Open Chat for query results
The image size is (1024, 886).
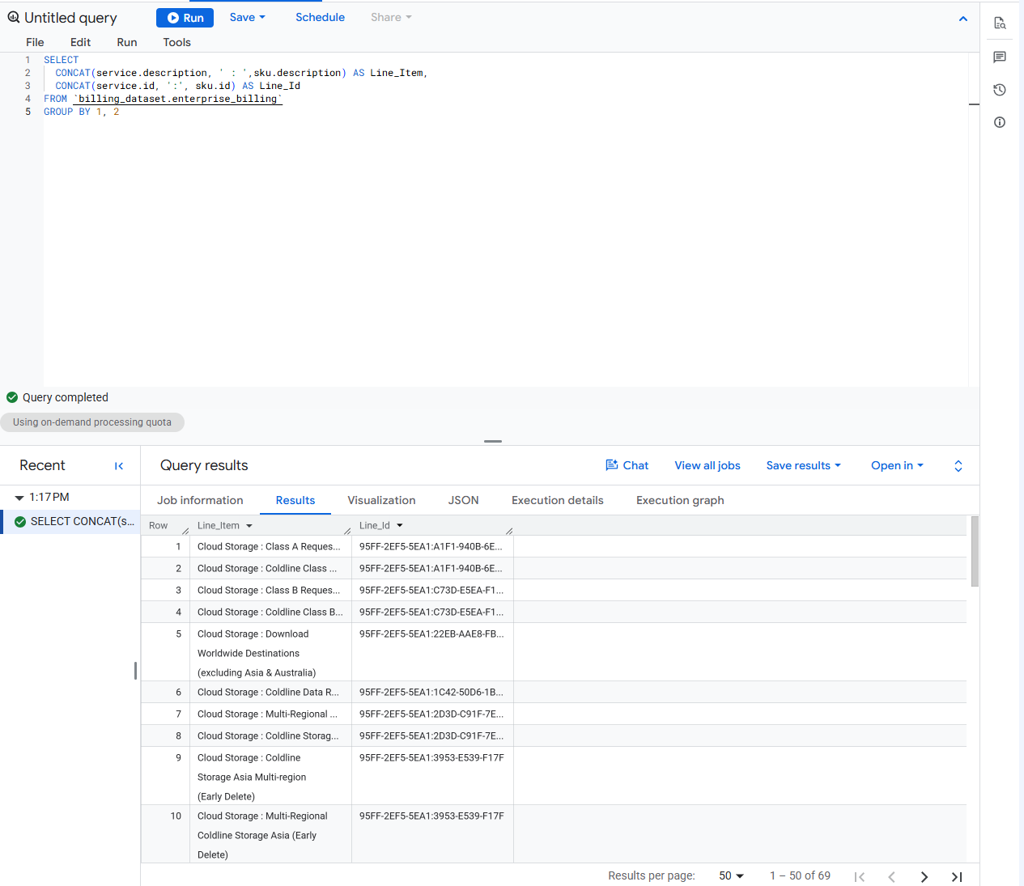627,466
